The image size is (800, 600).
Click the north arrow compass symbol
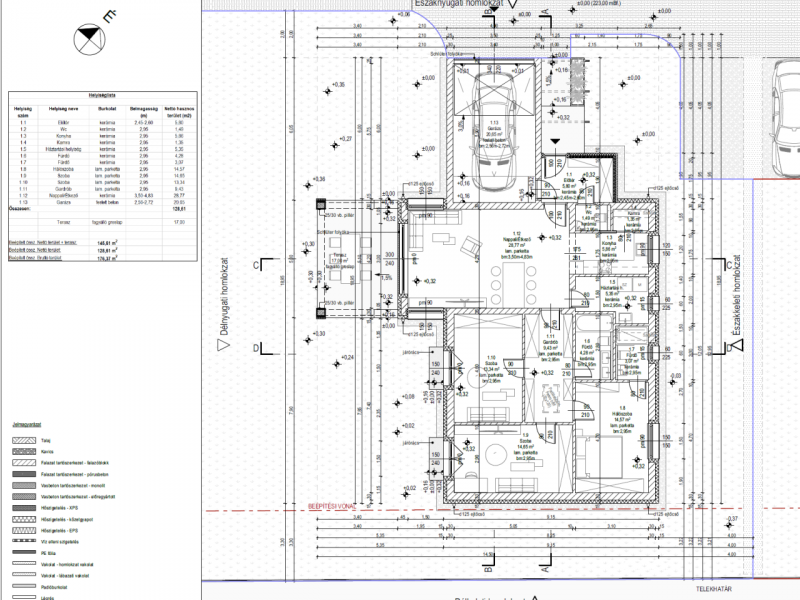click(x=90, y=39)
